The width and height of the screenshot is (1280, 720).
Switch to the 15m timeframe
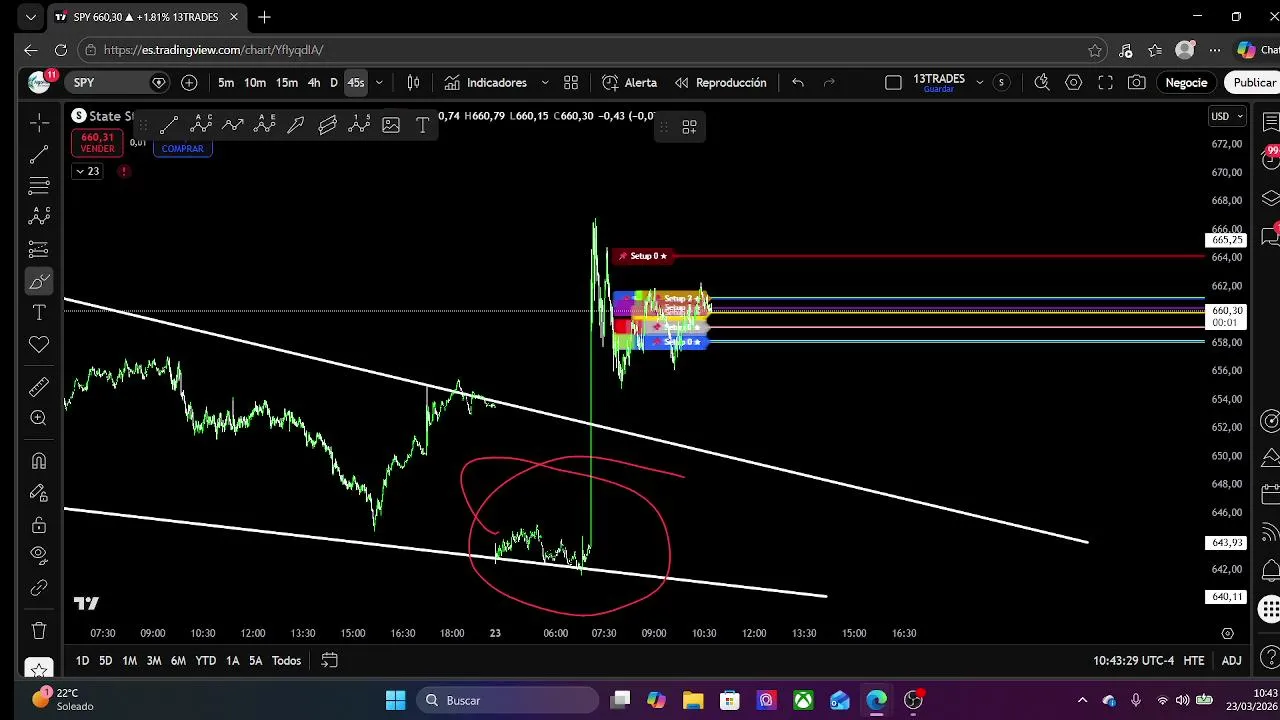[x=286, y=83]
